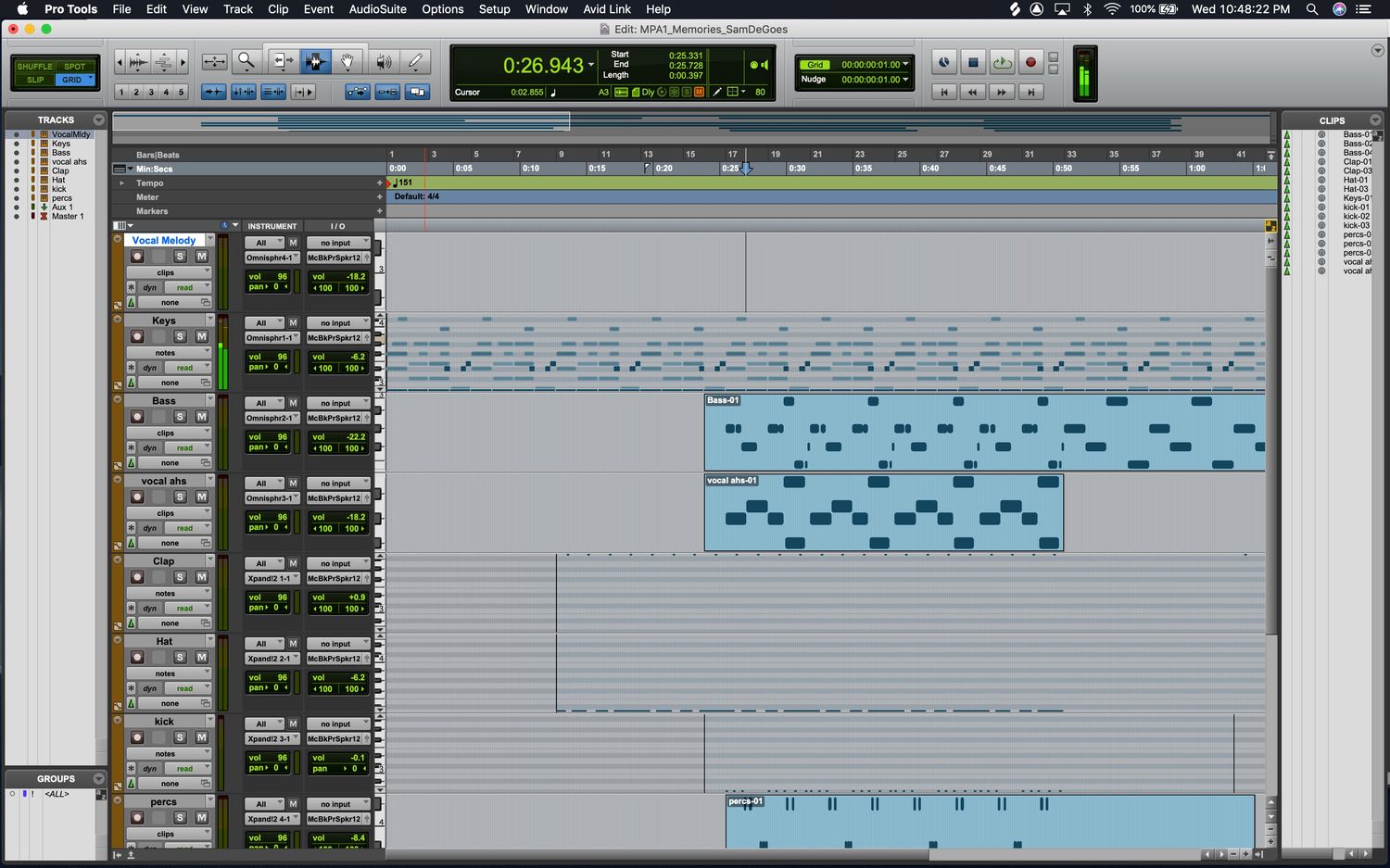Click the Master 1 track in Tracks list
This screenshot has height=868, width=1390.
point(67,216)
